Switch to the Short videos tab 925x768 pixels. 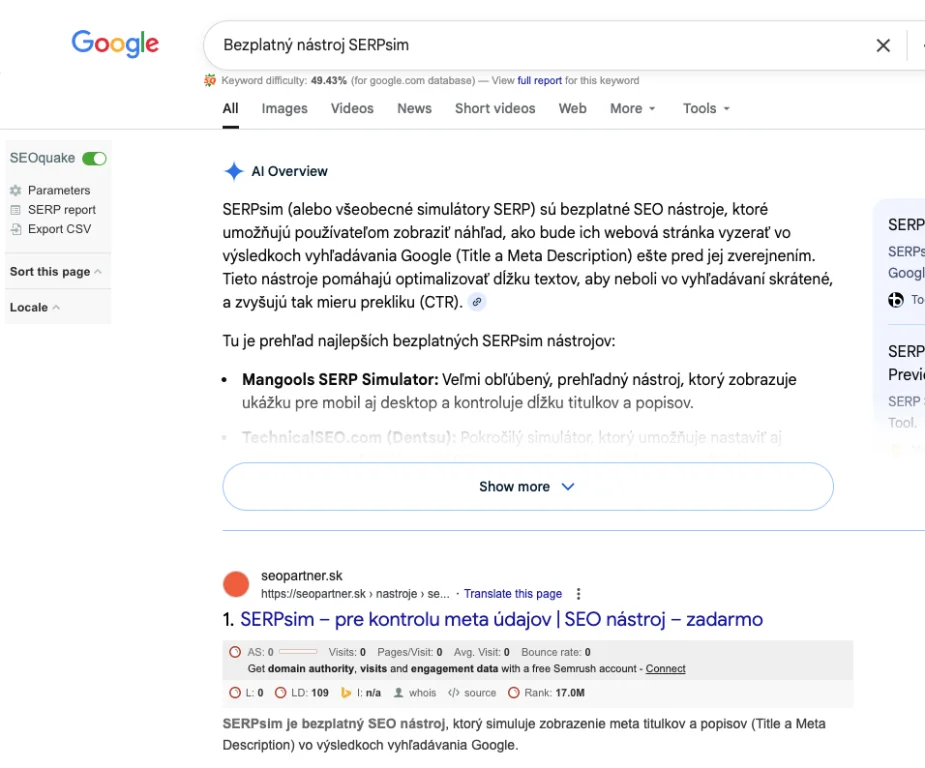pos(495,108)
